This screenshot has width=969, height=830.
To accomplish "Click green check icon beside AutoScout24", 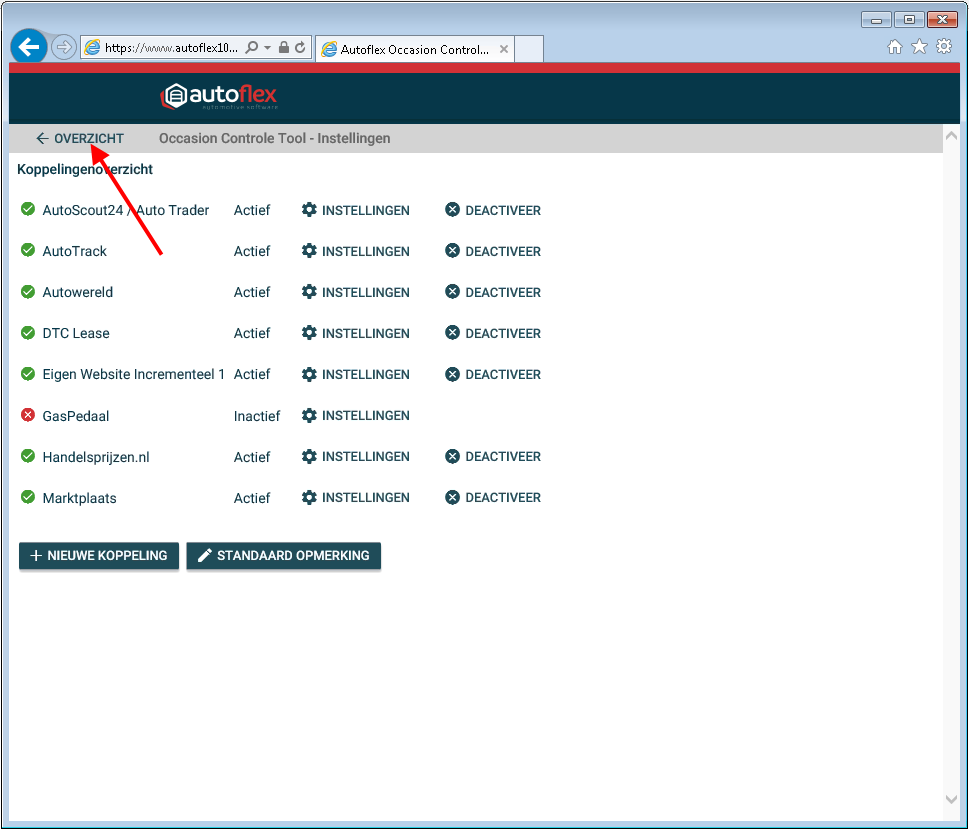I will coord(28,209).
